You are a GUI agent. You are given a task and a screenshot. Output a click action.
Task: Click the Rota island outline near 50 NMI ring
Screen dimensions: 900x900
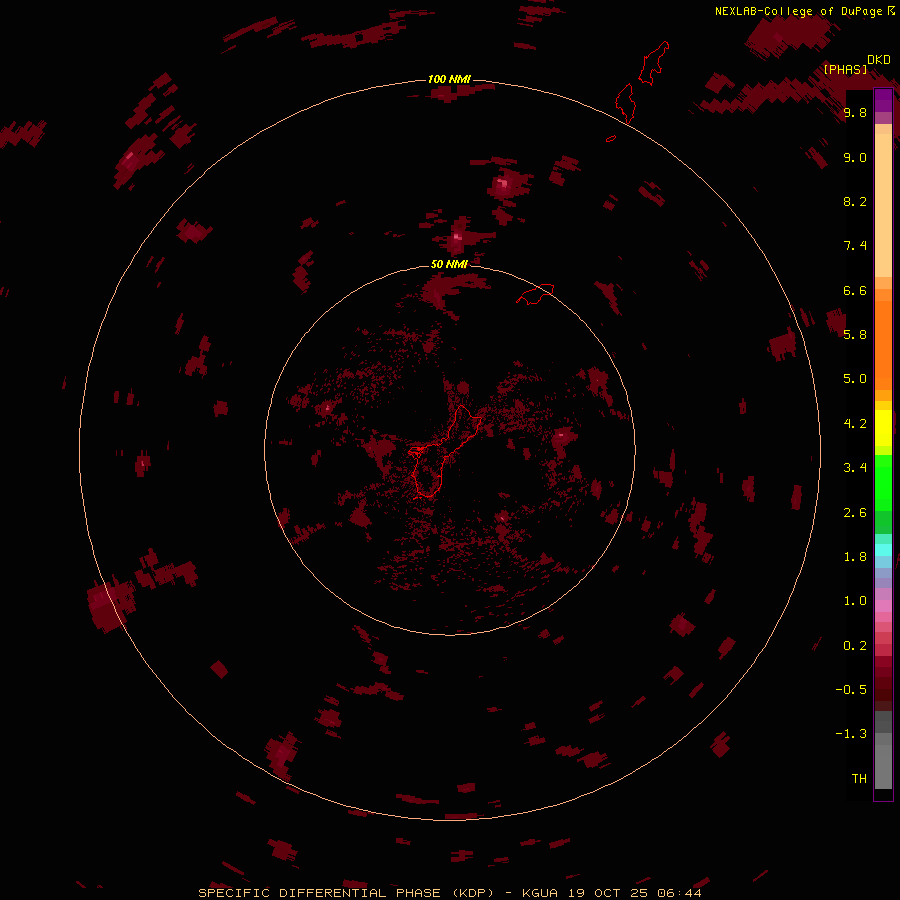coord(535,294)
